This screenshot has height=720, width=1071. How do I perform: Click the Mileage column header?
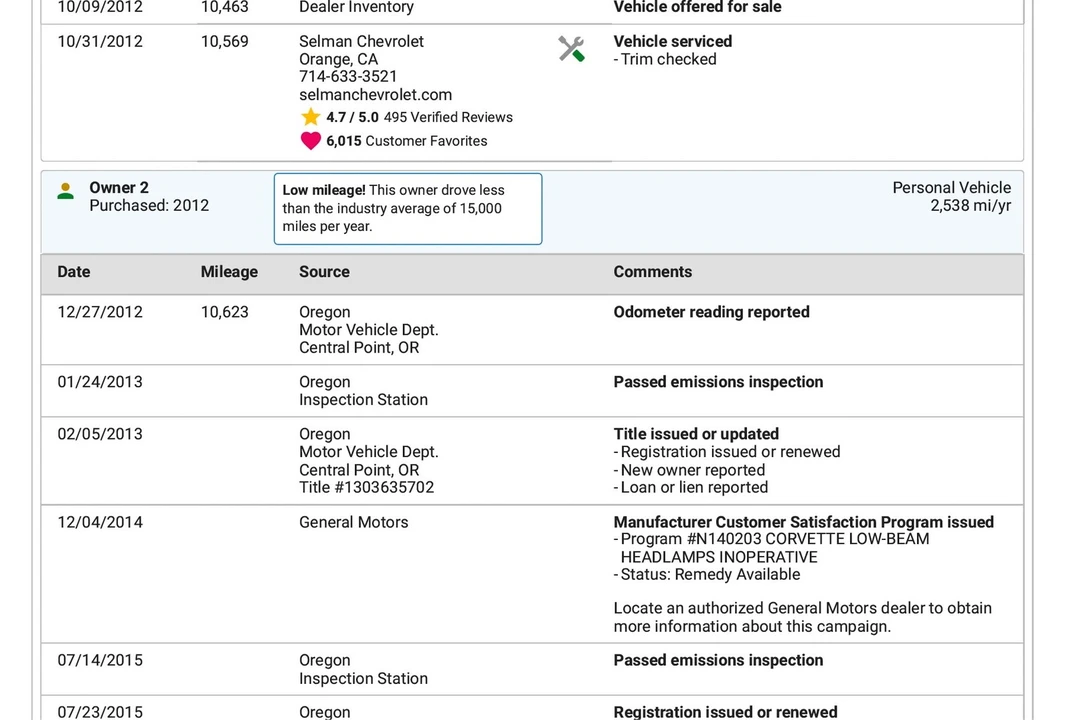(x=229, y=272)
